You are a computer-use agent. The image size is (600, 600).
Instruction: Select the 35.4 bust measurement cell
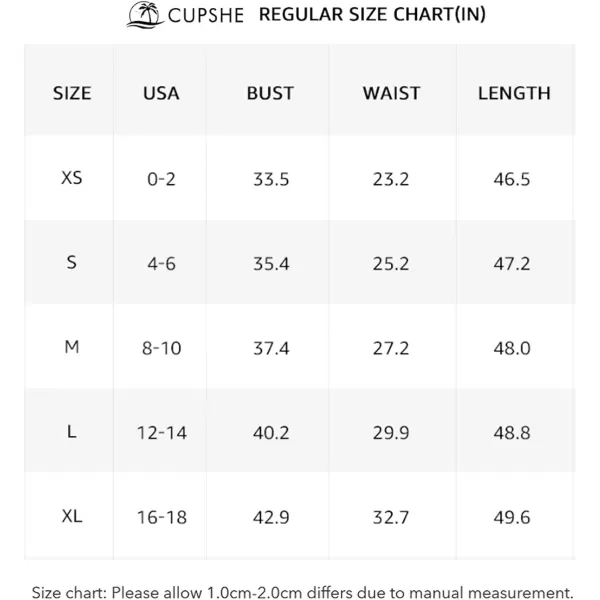point(271,264)
